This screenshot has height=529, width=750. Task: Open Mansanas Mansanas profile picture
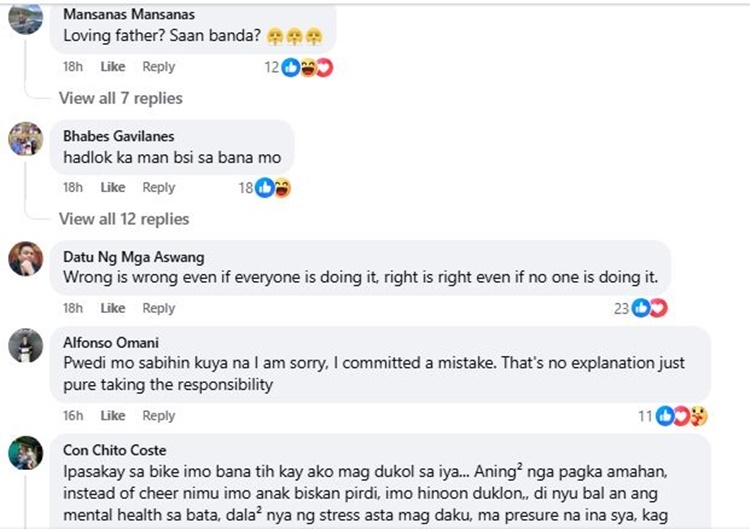click(25, 19)
